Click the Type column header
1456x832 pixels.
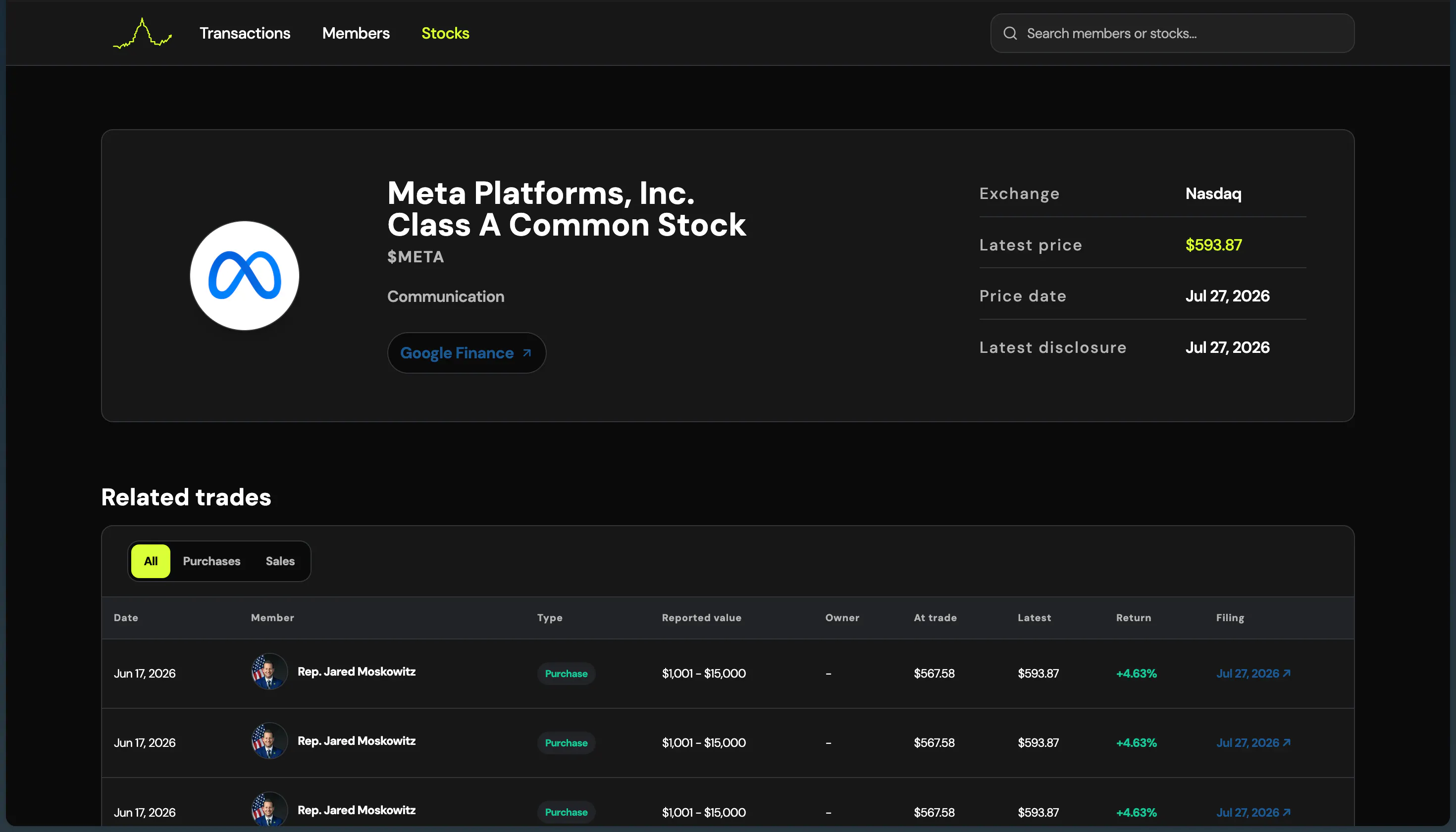click(549, 618)
